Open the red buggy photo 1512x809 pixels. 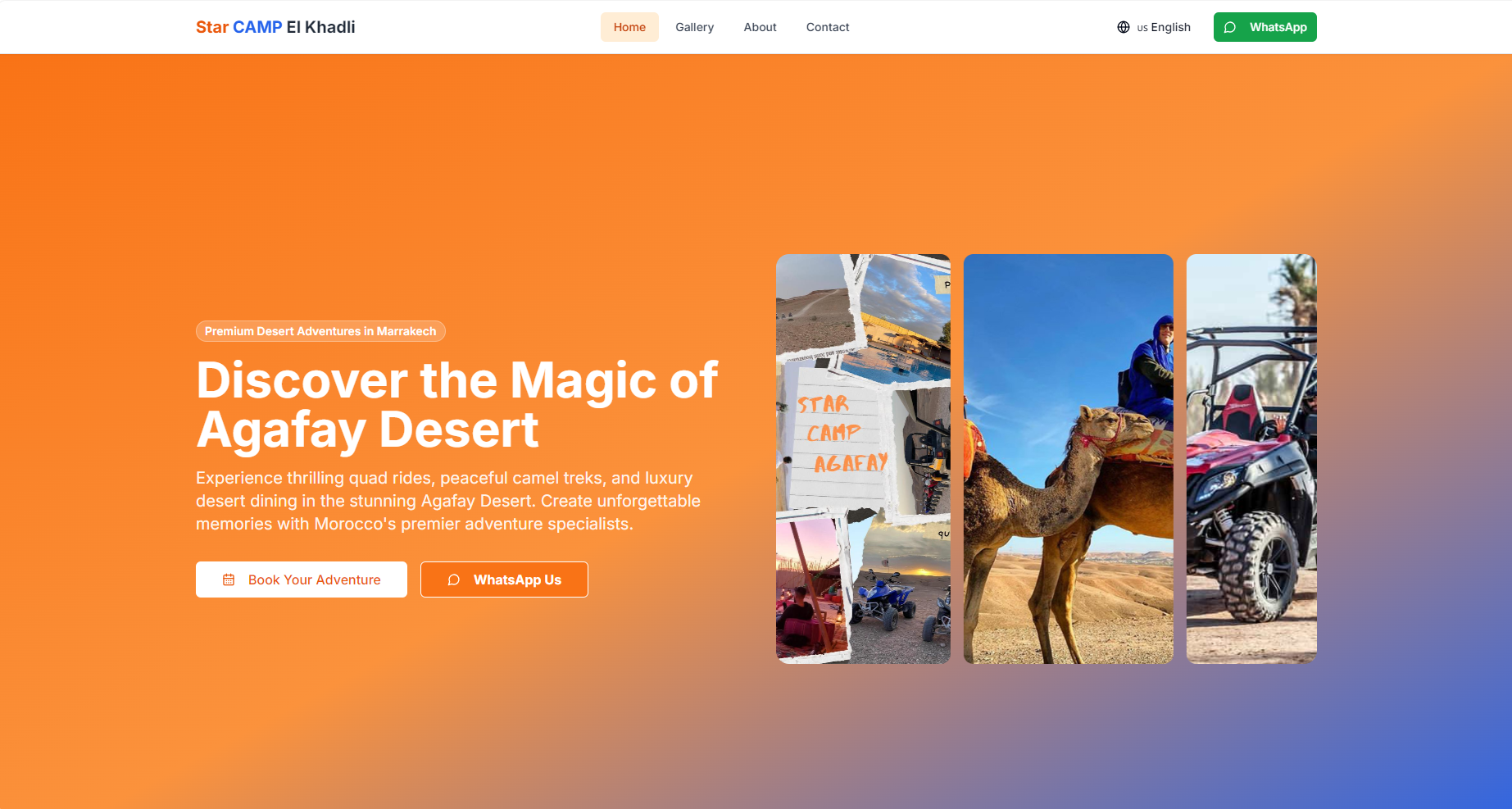1251,459
